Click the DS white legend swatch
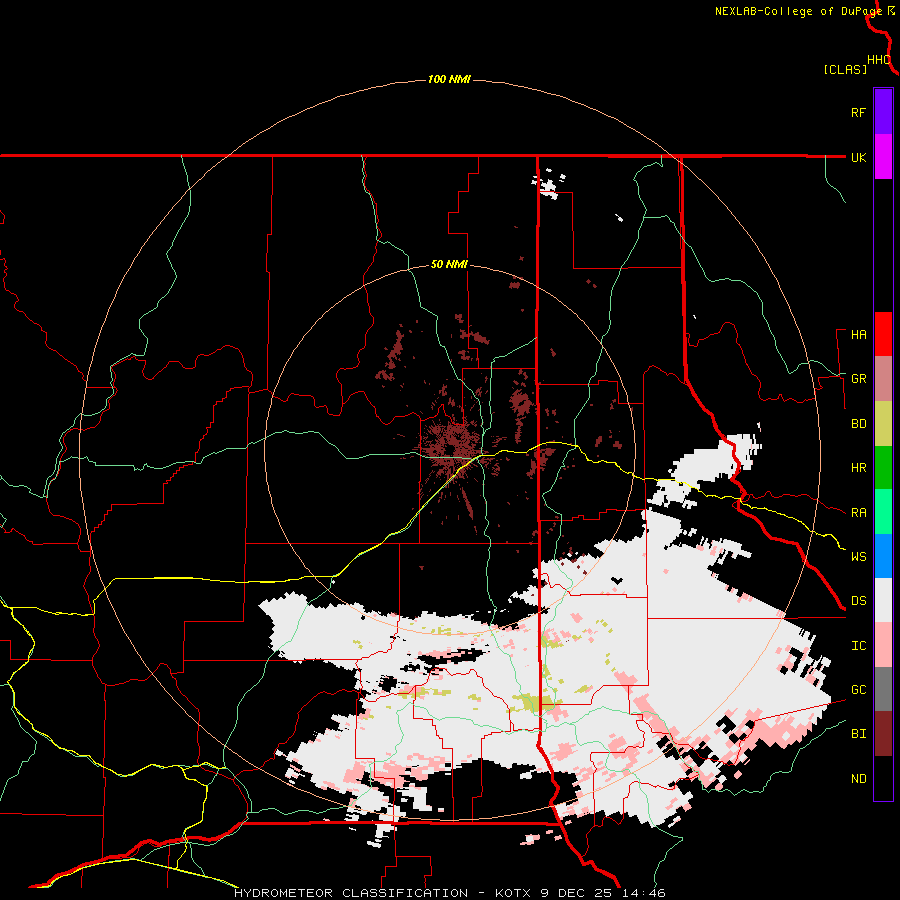Viewport: 900px width, 900px height. (883, 600)
